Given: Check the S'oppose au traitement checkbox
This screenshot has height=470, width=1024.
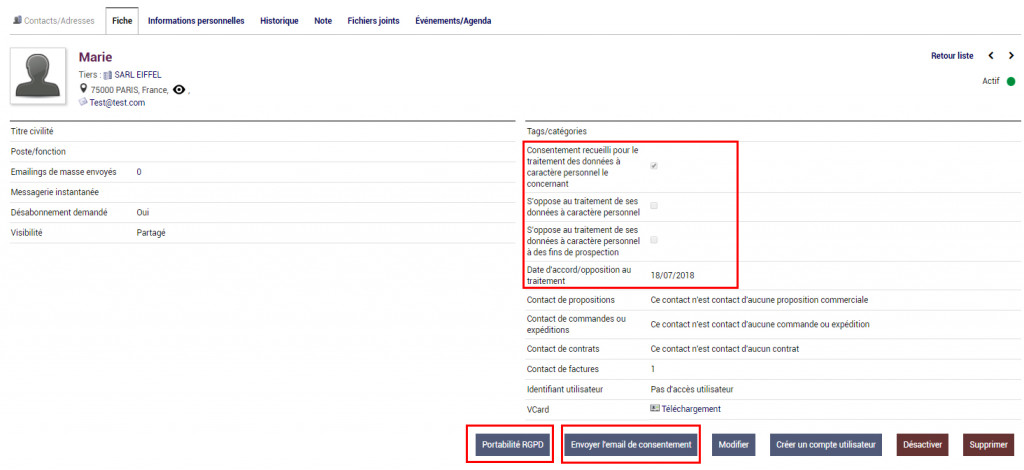Looking at the screenshot, I should [654, 206].
